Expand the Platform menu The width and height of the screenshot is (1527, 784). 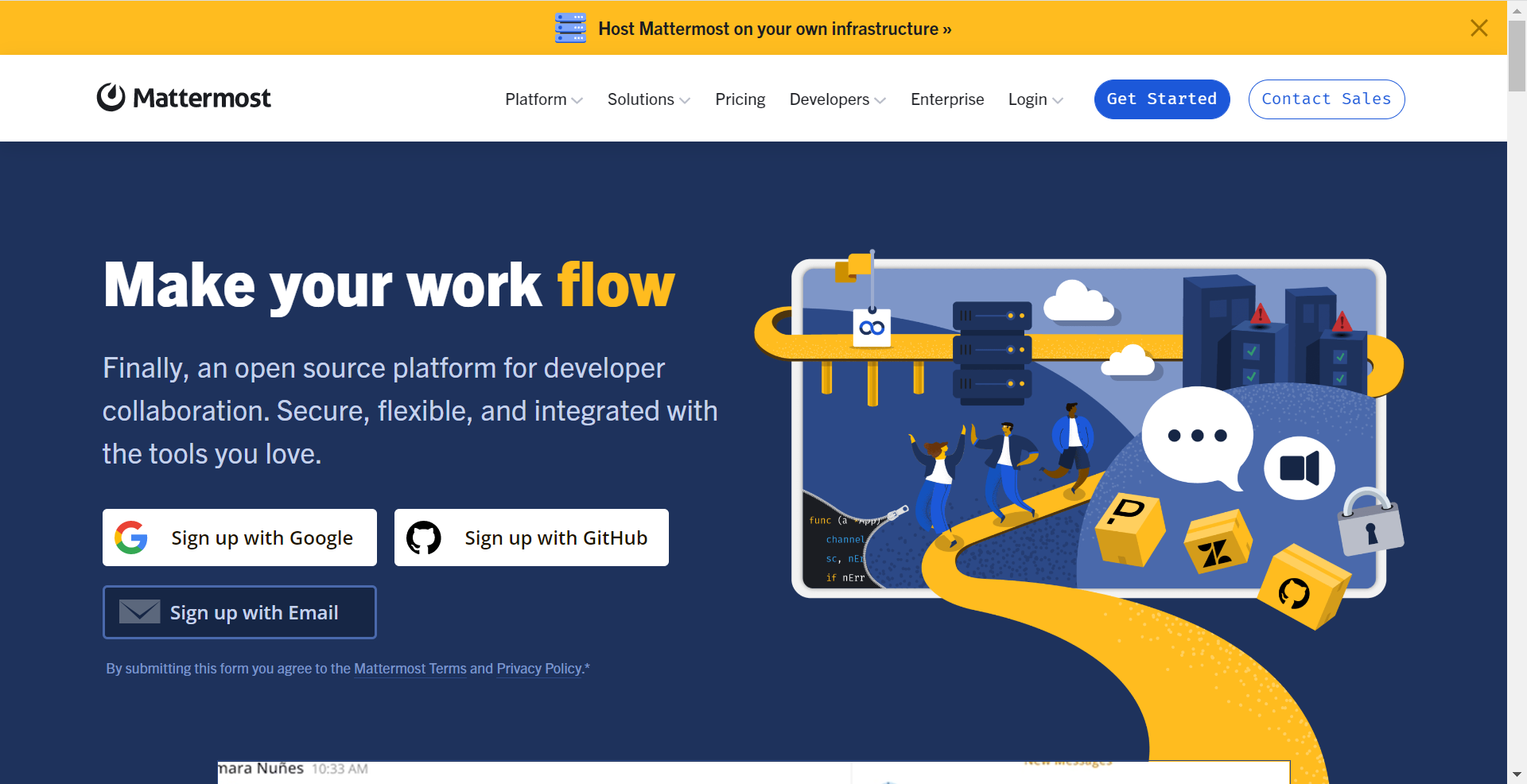point(544,99)
